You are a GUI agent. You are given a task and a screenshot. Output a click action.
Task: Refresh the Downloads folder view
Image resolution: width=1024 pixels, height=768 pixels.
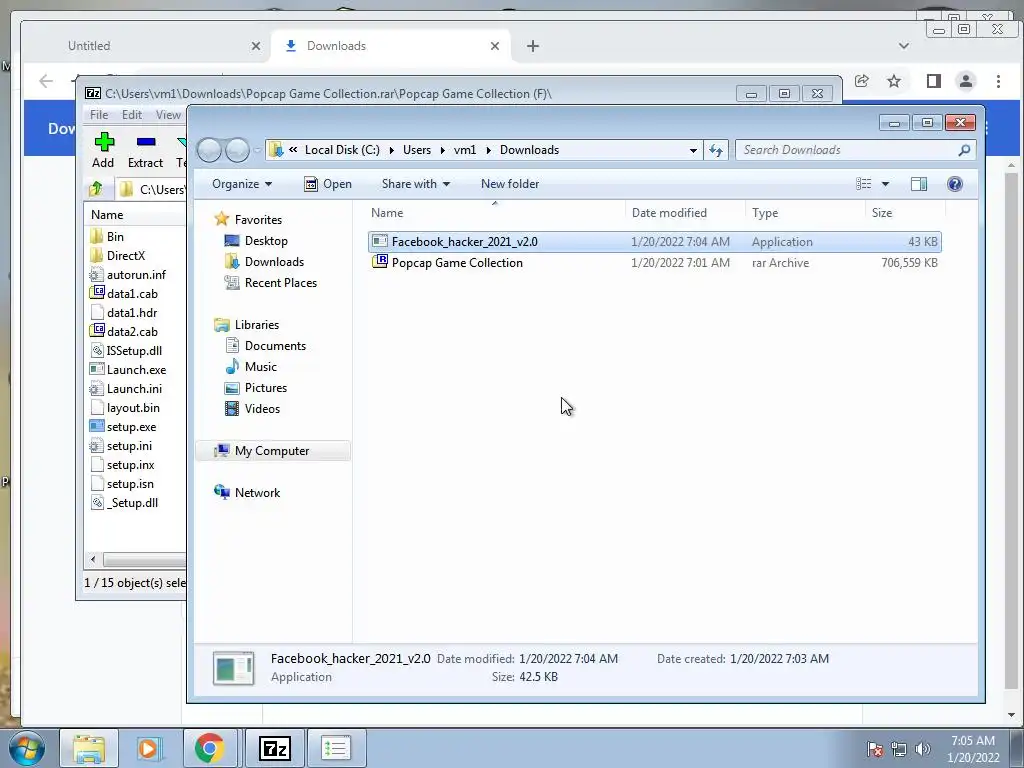pyautogui.click(x=716, y=150)
